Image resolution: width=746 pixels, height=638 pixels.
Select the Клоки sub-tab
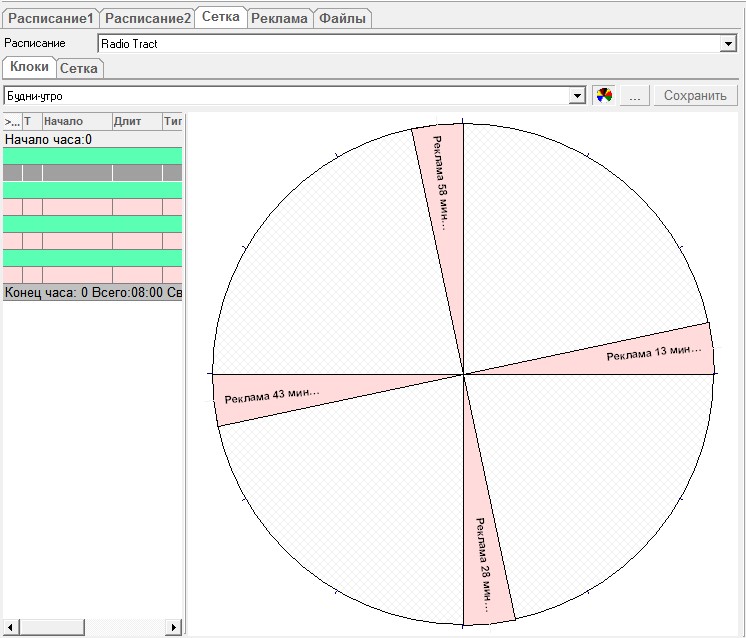[x=29, y=67]
